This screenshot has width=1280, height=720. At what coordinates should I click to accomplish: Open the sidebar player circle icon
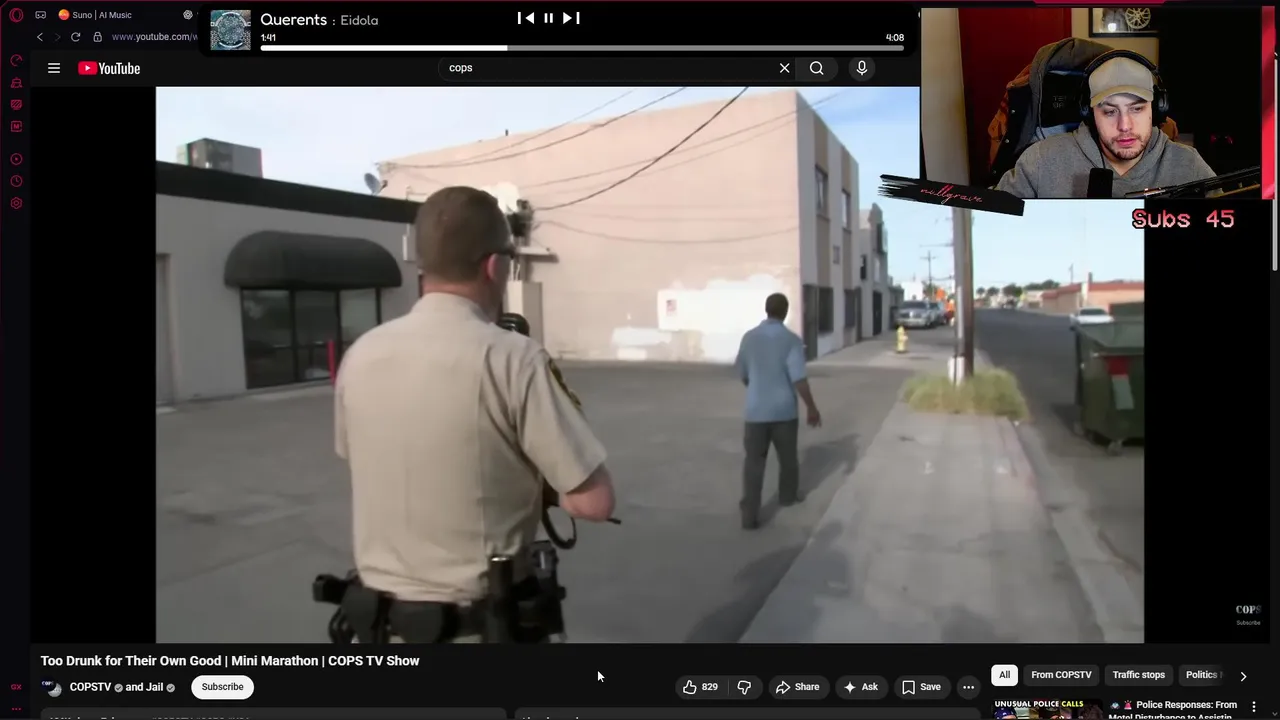[16, 159]
